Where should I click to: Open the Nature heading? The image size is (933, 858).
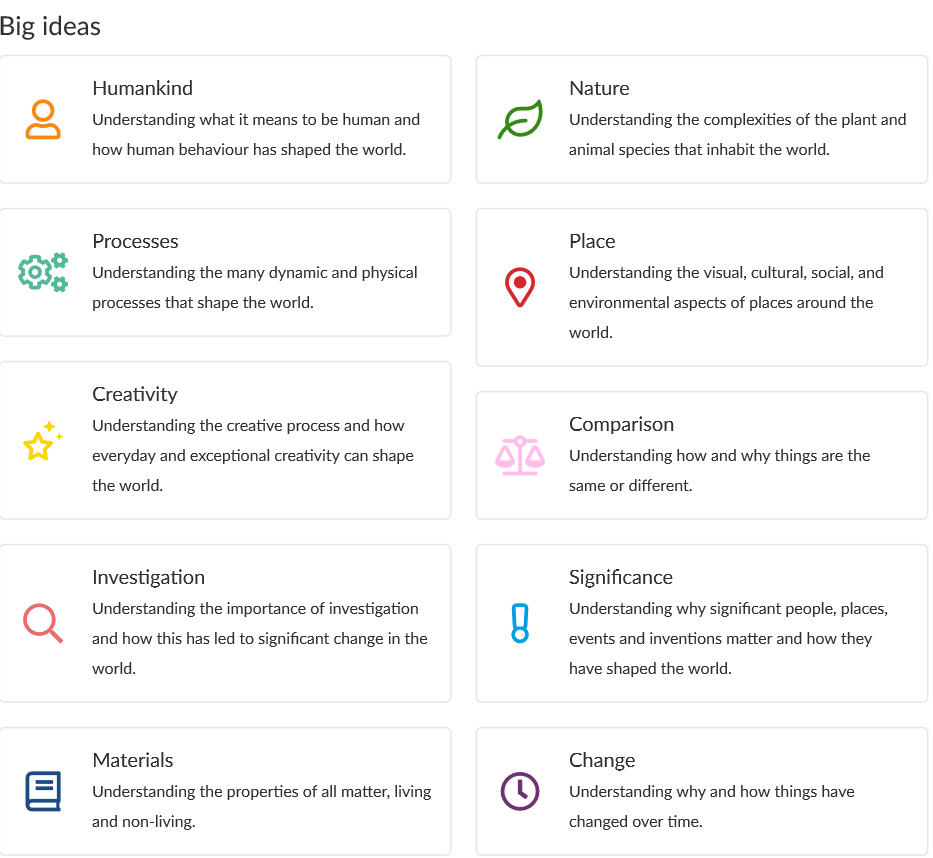[x=599, y=88]
